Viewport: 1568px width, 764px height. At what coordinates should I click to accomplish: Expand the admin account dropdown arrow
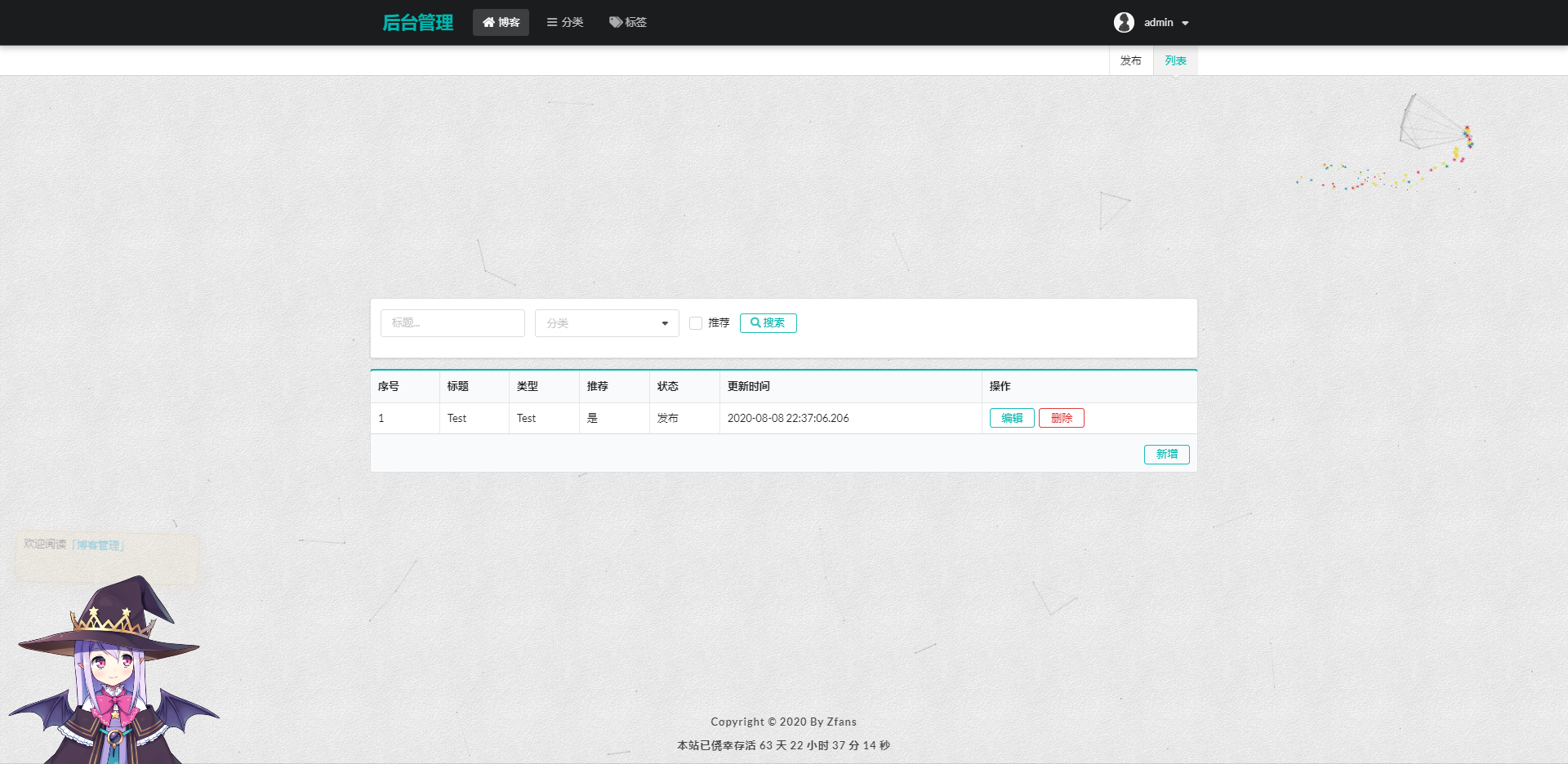click(1185, 24)
